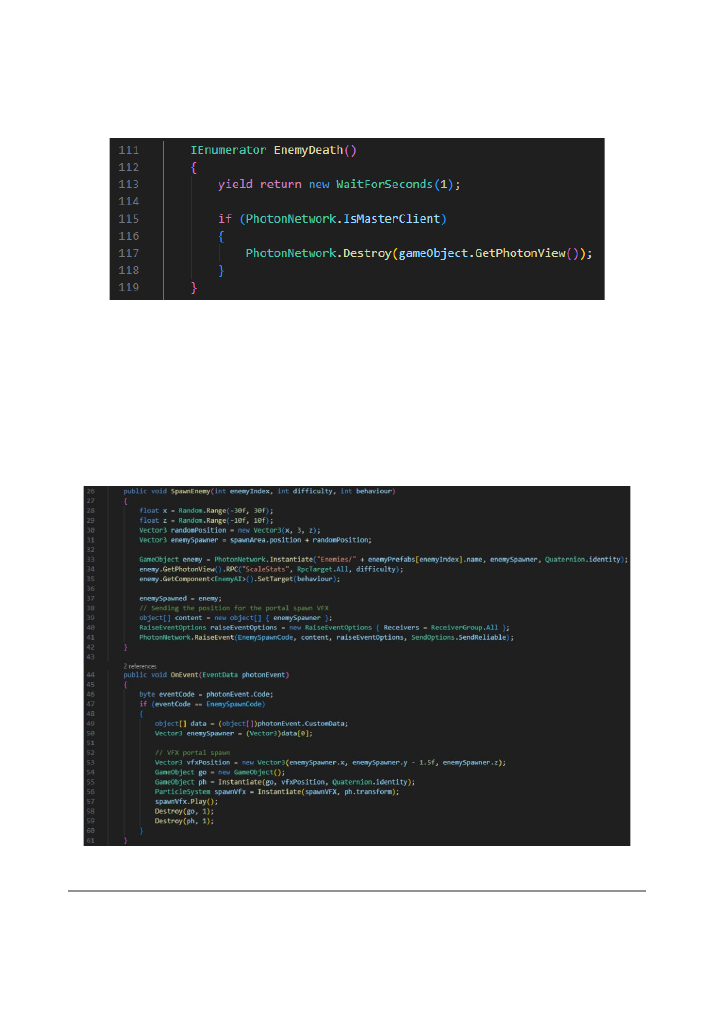
Task: Click the closing brace on line 118
Action: point(221,270)
